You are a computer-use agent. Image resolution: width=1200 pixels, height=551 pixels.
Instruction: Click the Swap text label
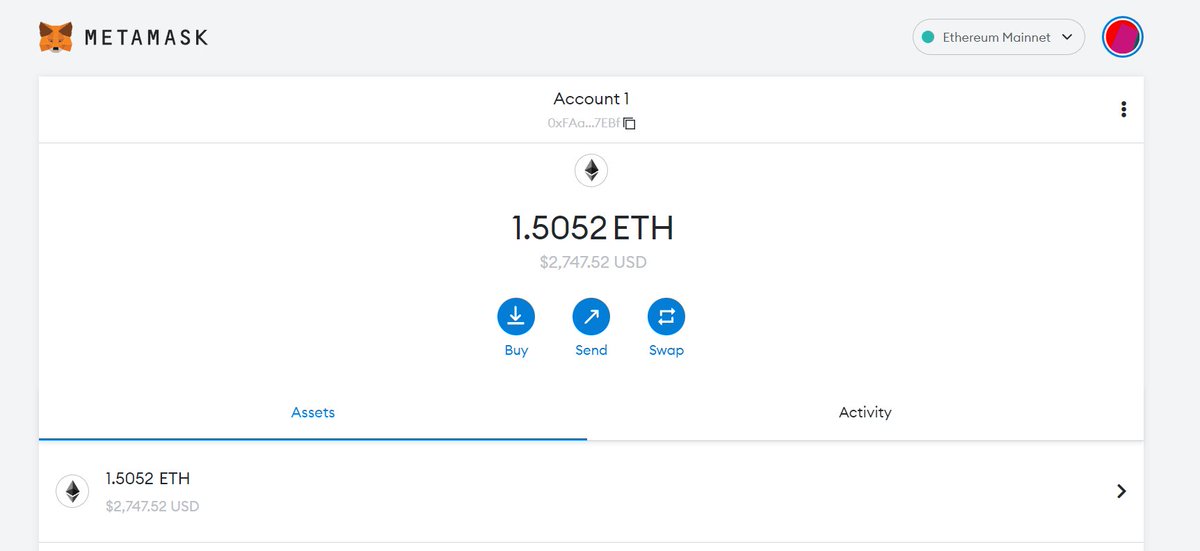point(666,350)
